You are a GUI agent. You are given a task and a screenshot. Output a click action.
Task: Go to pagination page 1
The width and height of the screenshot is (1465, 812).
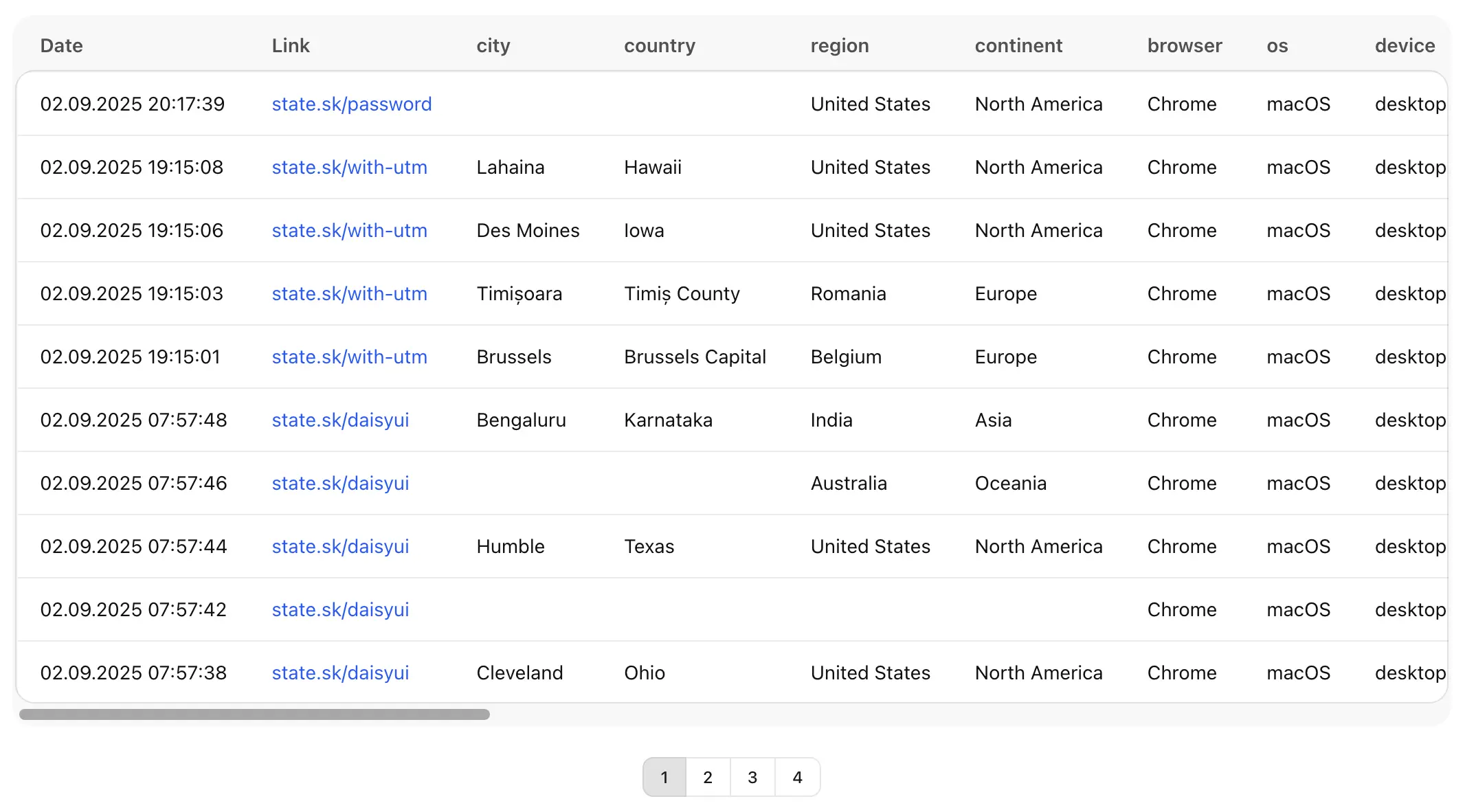[664, 777]
